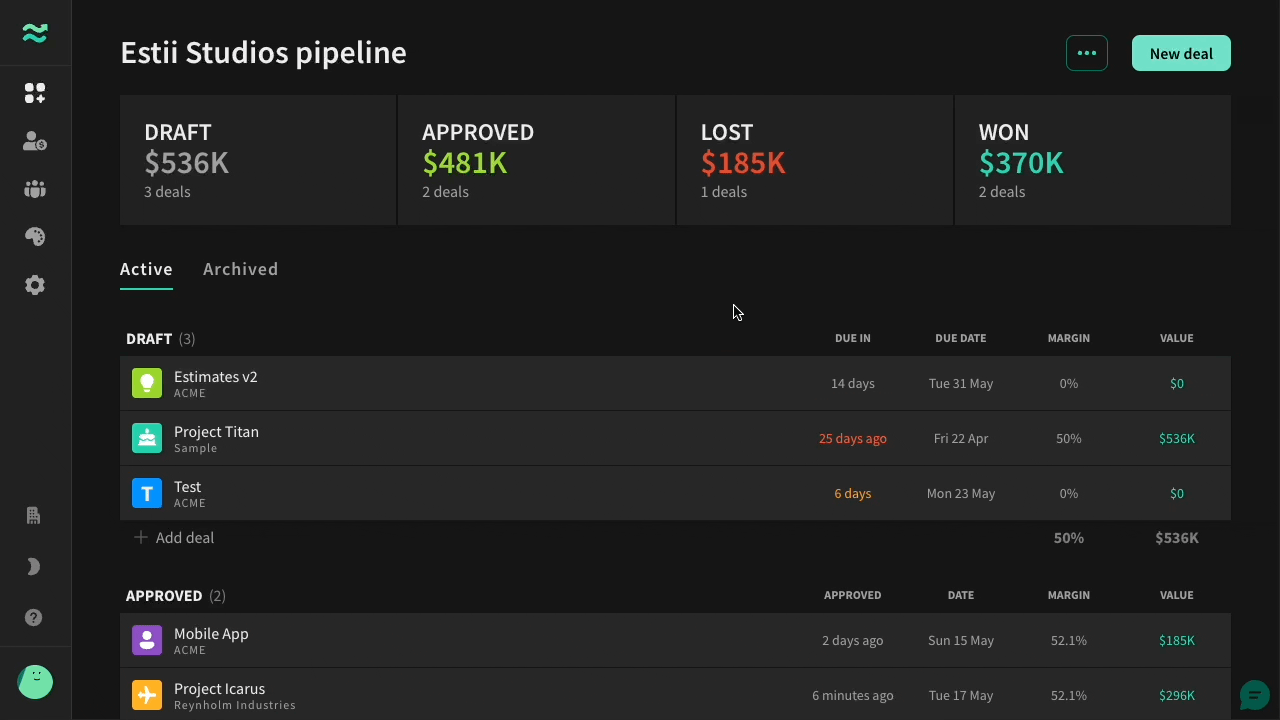Click Project Titan's 50% margin
1280x720 pixels.
point(1069,438)
